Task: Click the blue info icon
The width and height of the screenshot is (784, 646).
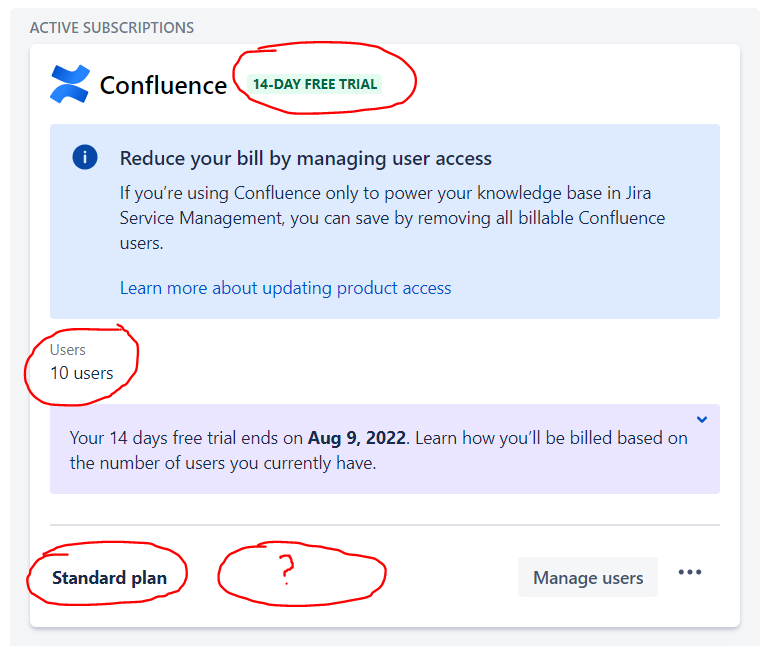Action: 85,158
